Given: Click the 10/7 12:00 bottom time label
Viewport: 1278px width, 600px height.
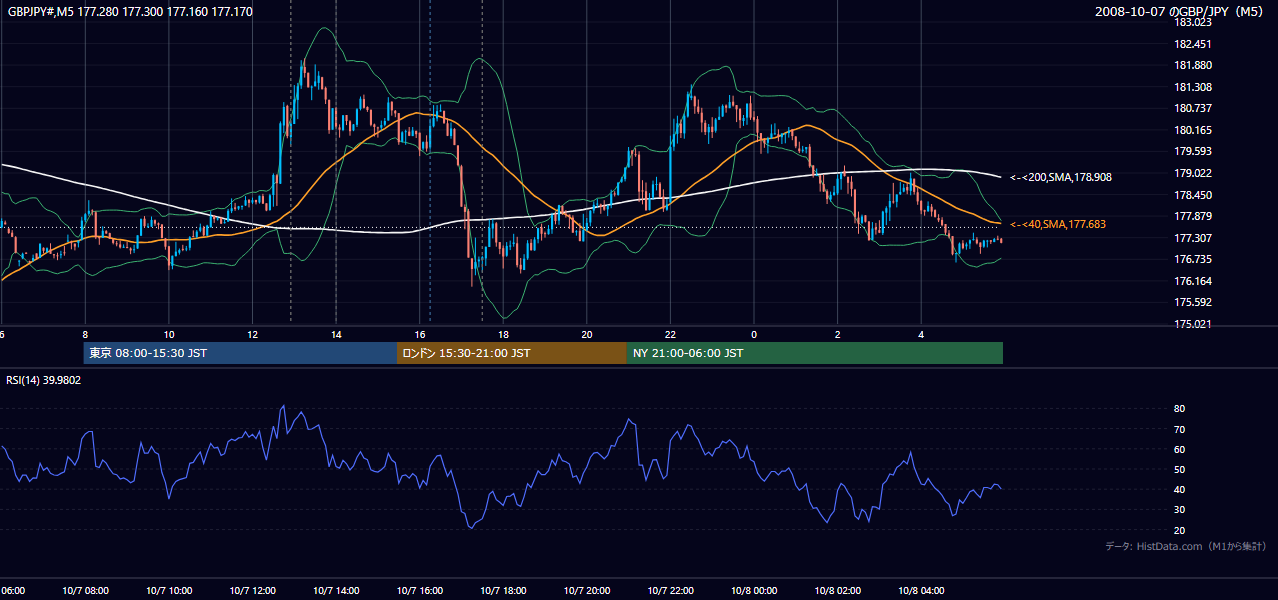Looking at the screenshot, I should [x=253, y=591].
